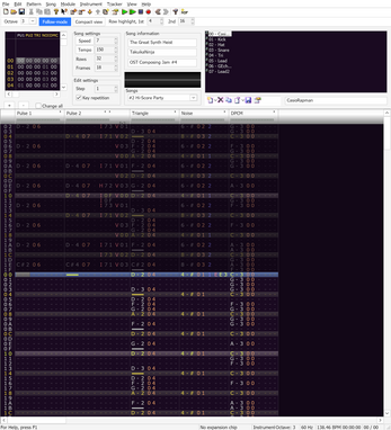Adjust the Row highlight 1st spinner

[x=162, y=21]
